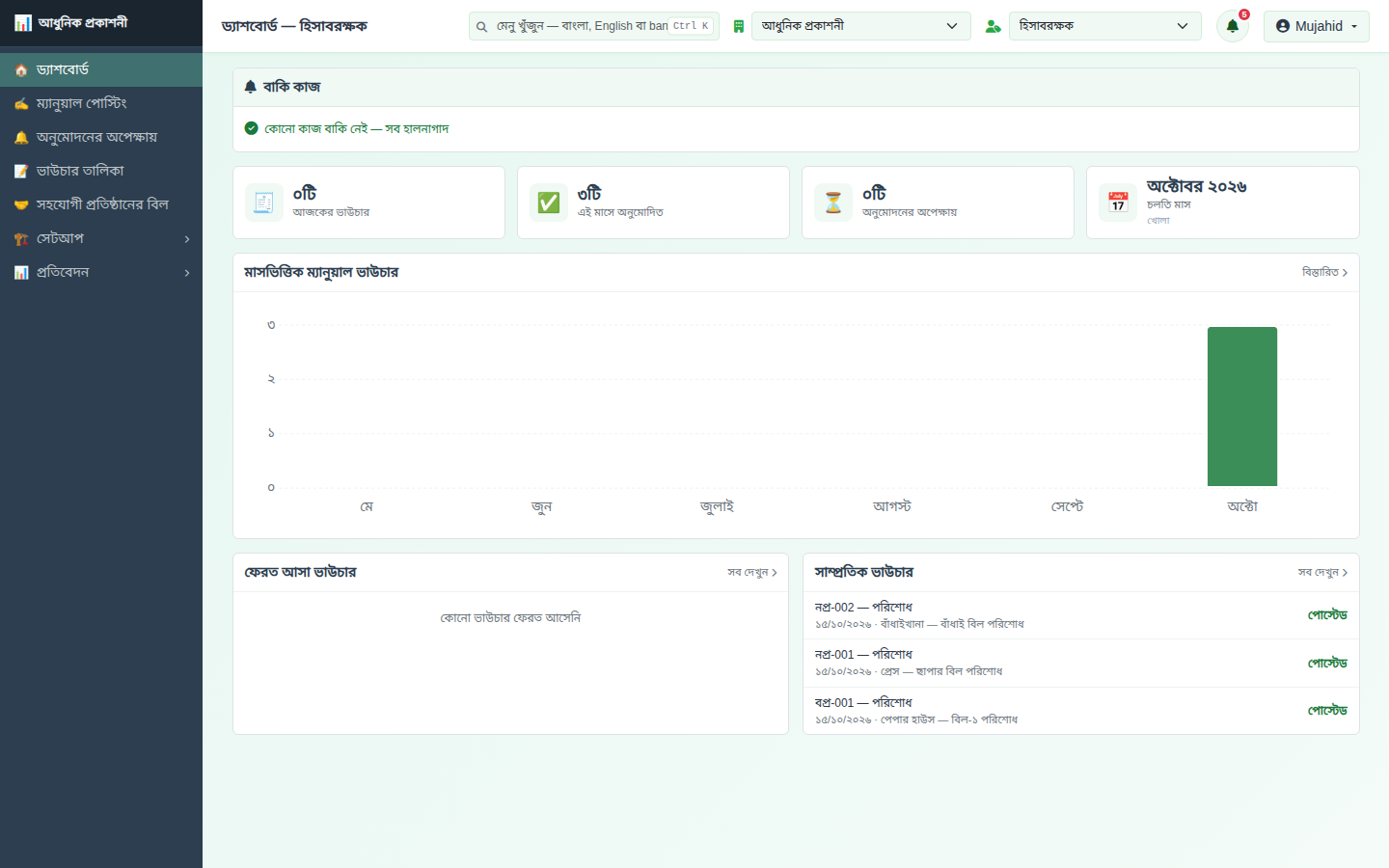Open the হিসাবরক্ষক role dropdown
The image size is (1389, 868).
[x=1105, y=26]
